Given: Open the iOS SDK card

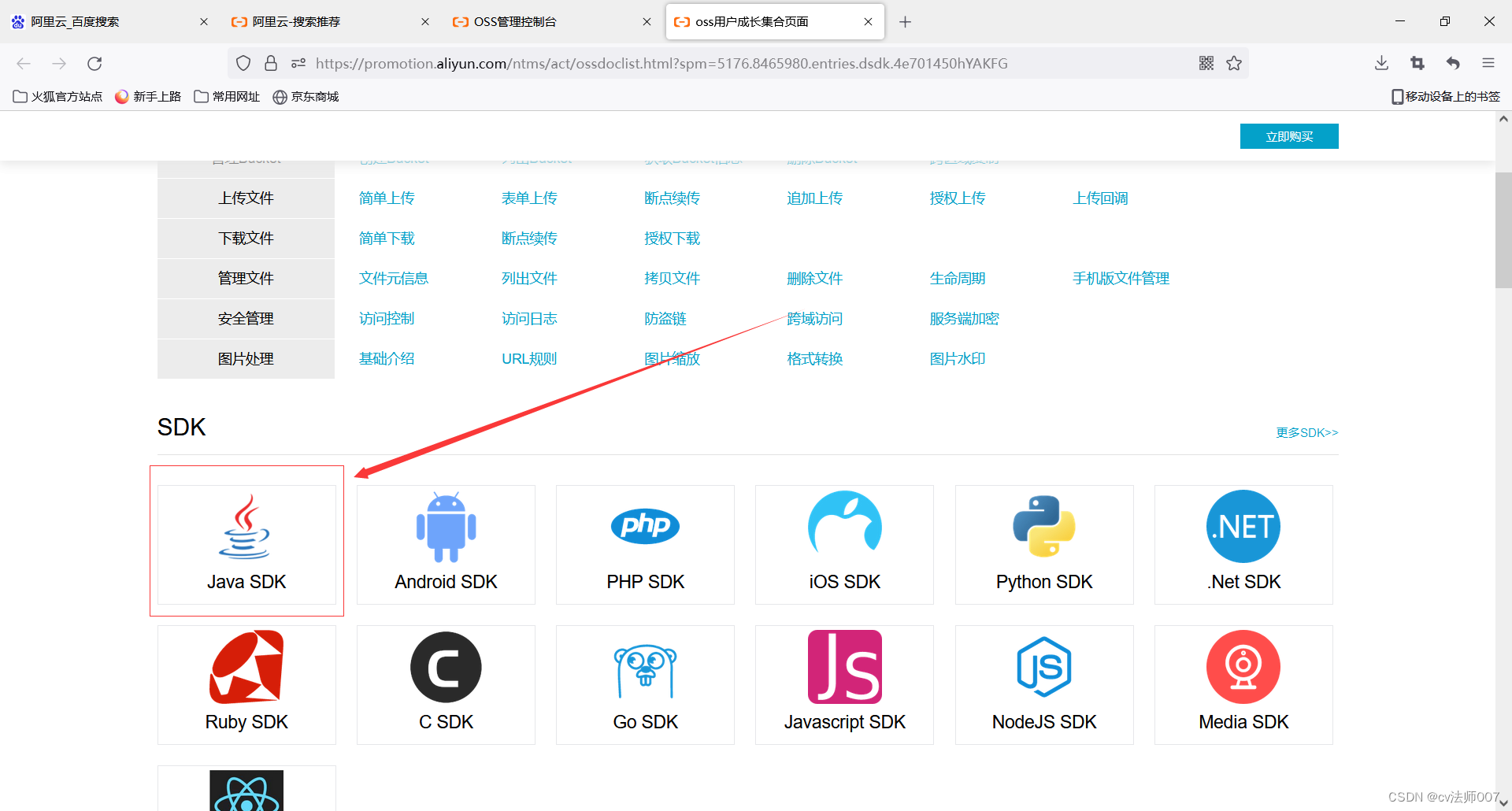Looking at the screenshot, I should point(844,545).
